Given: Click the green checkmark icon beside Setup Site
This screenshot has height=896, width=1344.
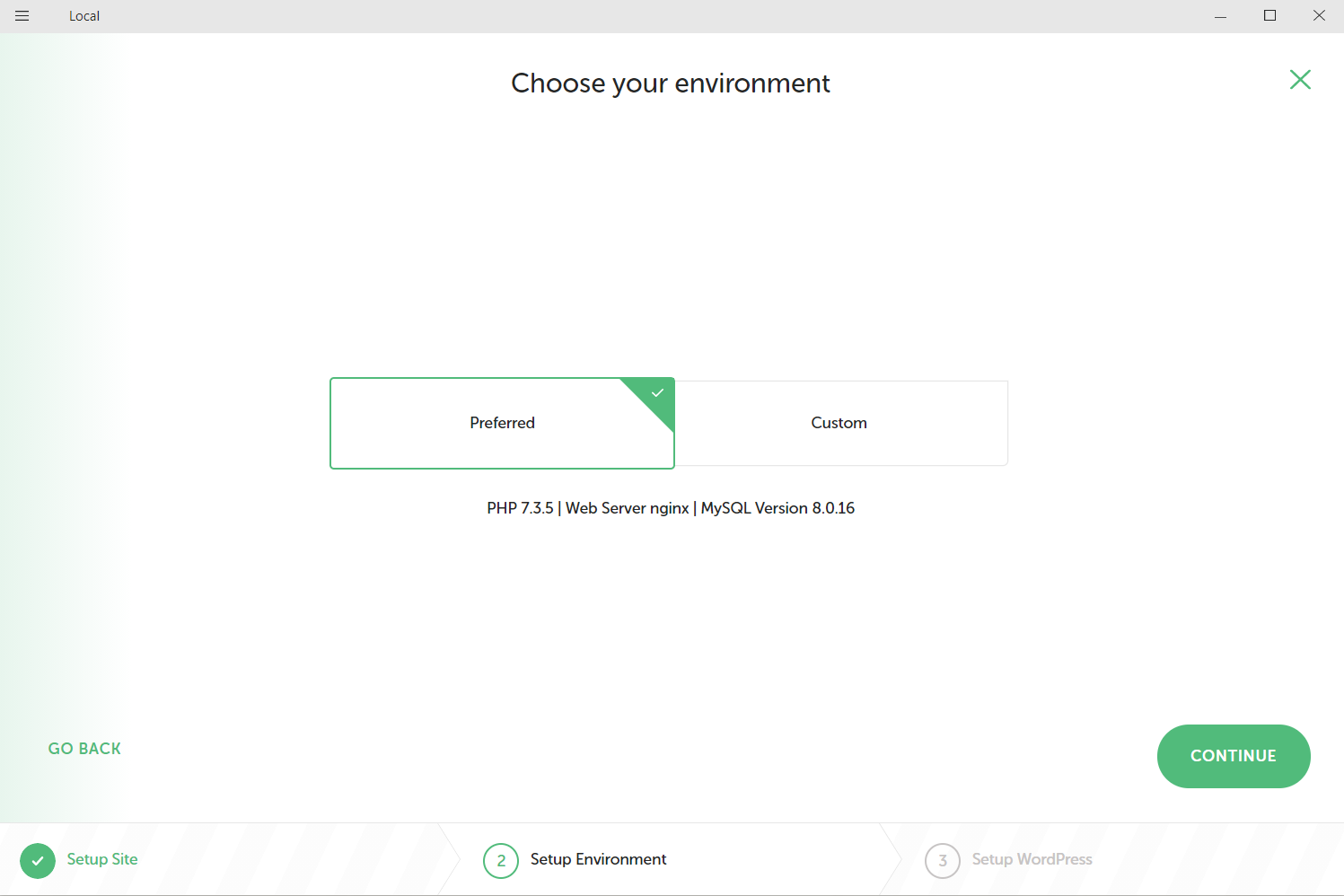Looking at the screenshot, I should click(x=38, y=860).
